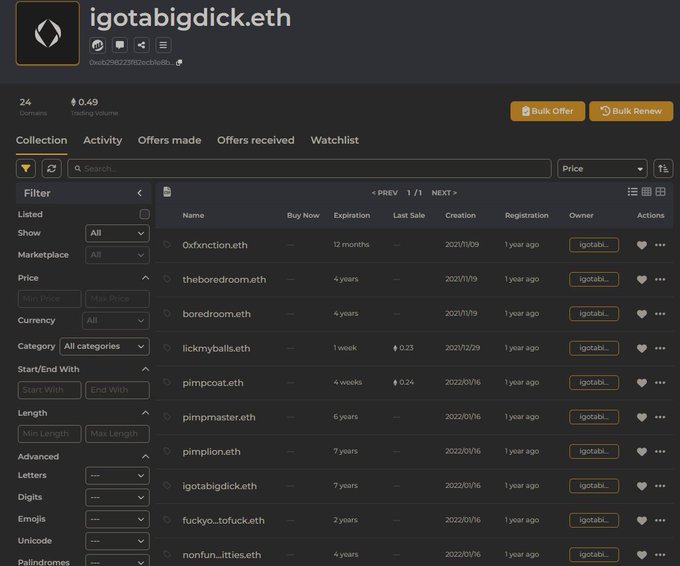
Task: Switch to the Collection tab
Action: point(42,141)
